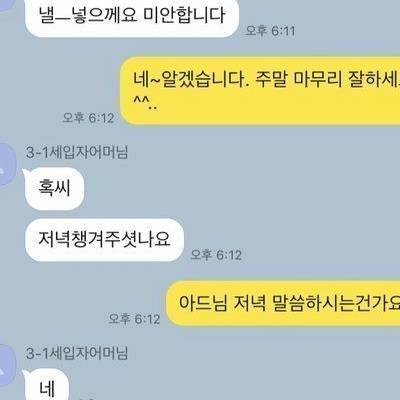This screenshot has width=400, height=400.
Task: Tap the short 네 reply bubble
Action: click(47, 385)
